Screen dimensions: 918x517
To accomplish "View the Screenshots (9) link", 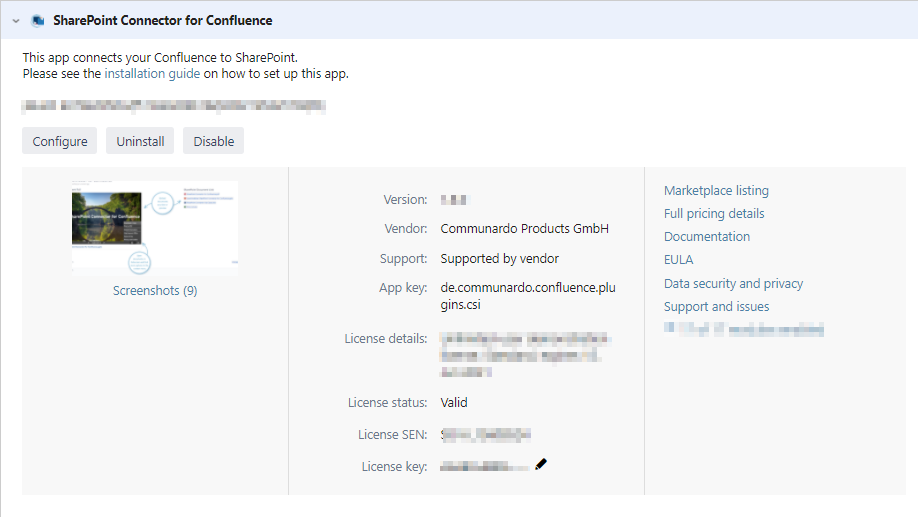I will pyautogui.click(x=155, y=290).
